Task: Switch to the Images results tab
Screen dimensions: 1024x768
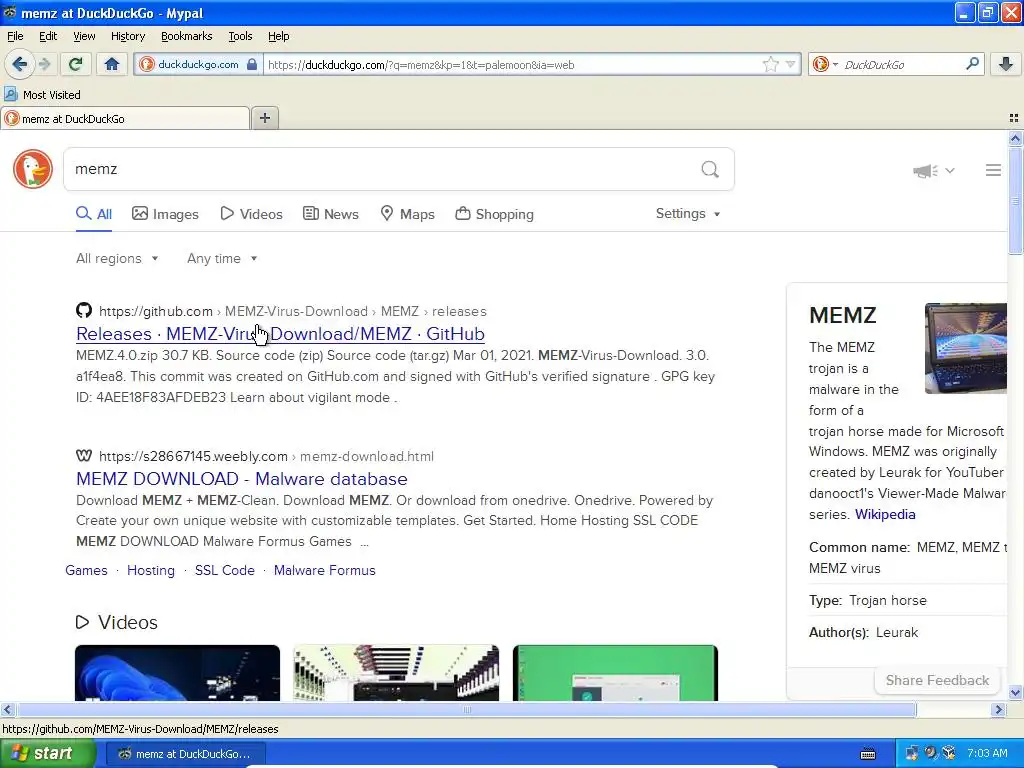Action: (165, 214)
